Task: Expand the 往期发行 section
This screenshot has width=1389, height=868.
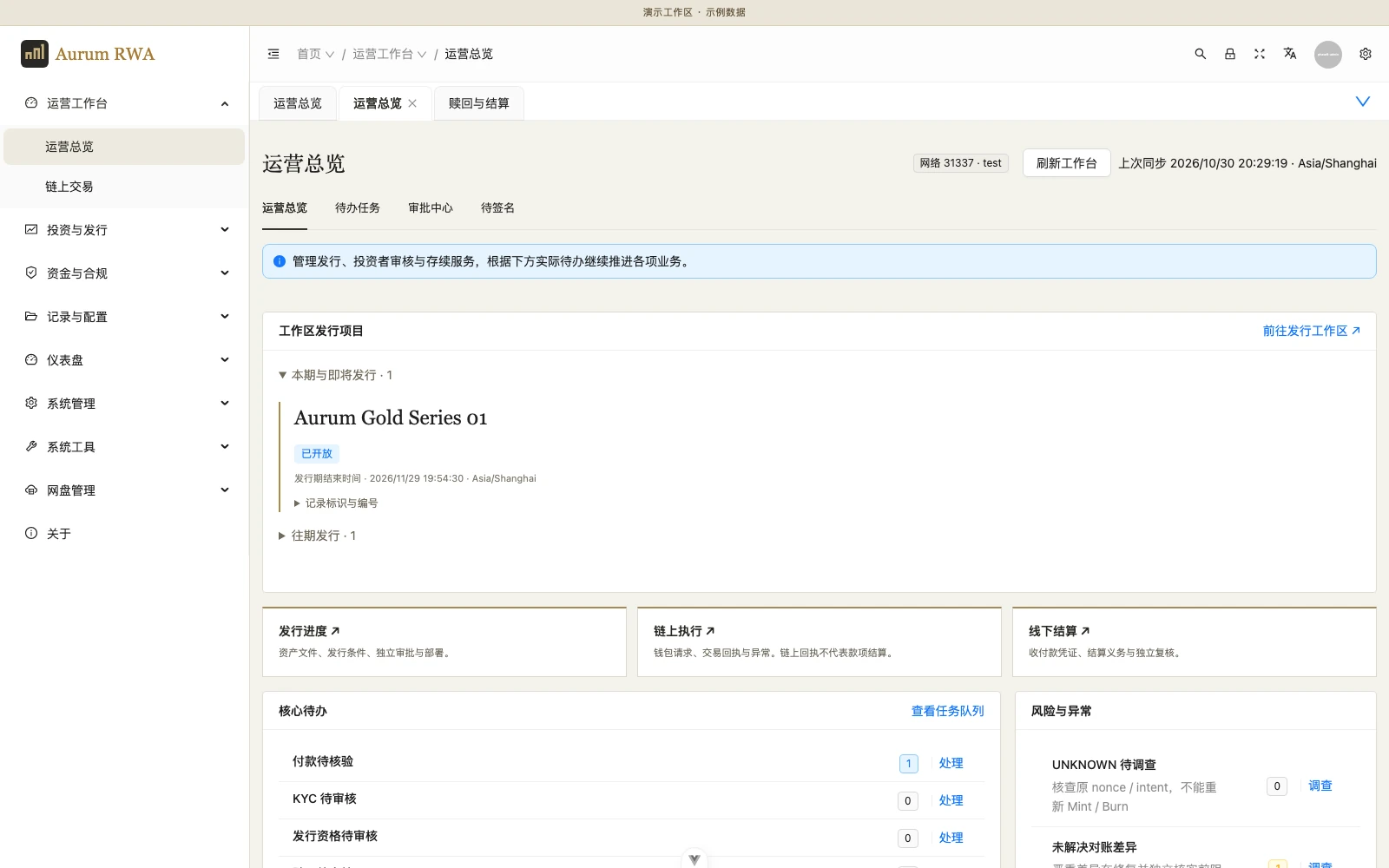Action: (x=317, y=536)
